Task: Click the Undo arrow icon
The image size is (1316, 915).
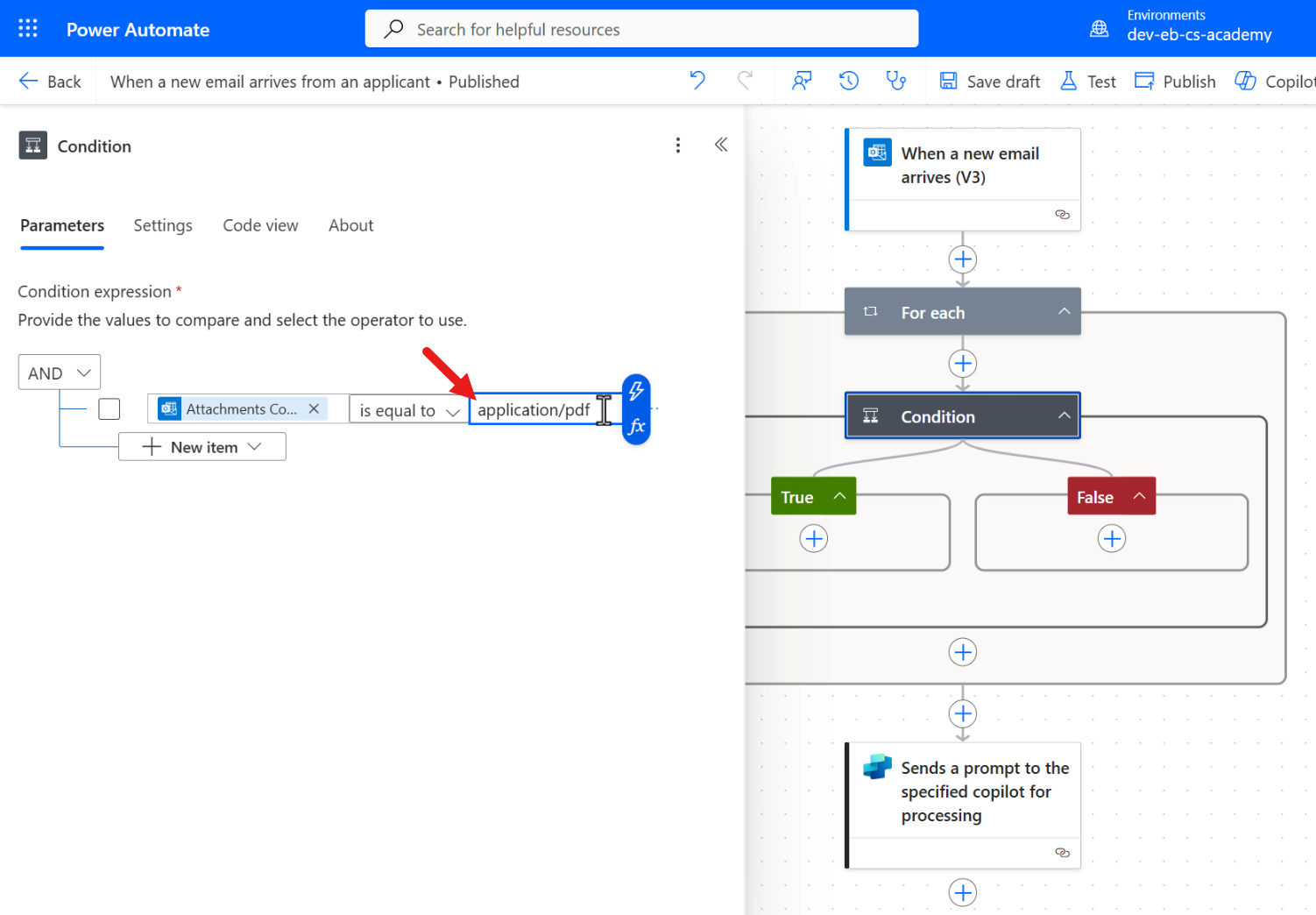Action: click(x=697, y=81)
